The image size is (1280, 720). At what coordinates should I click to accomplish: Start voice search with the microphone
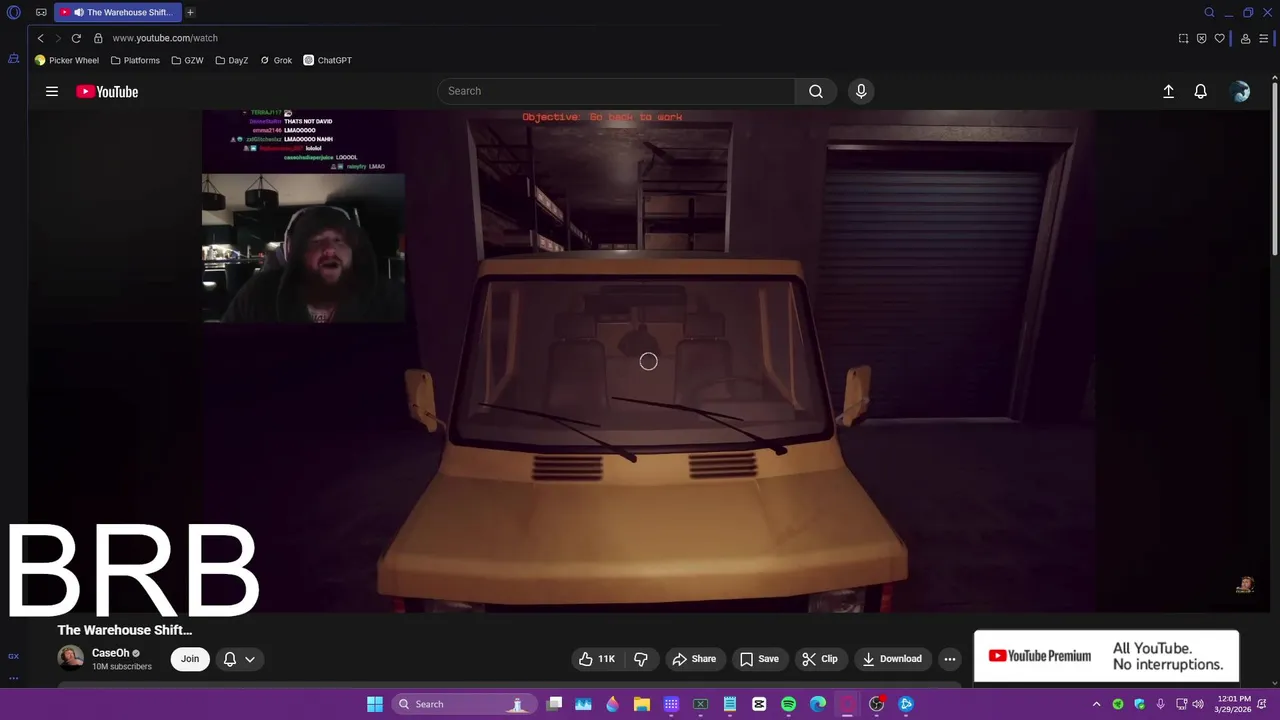(861, 91)
